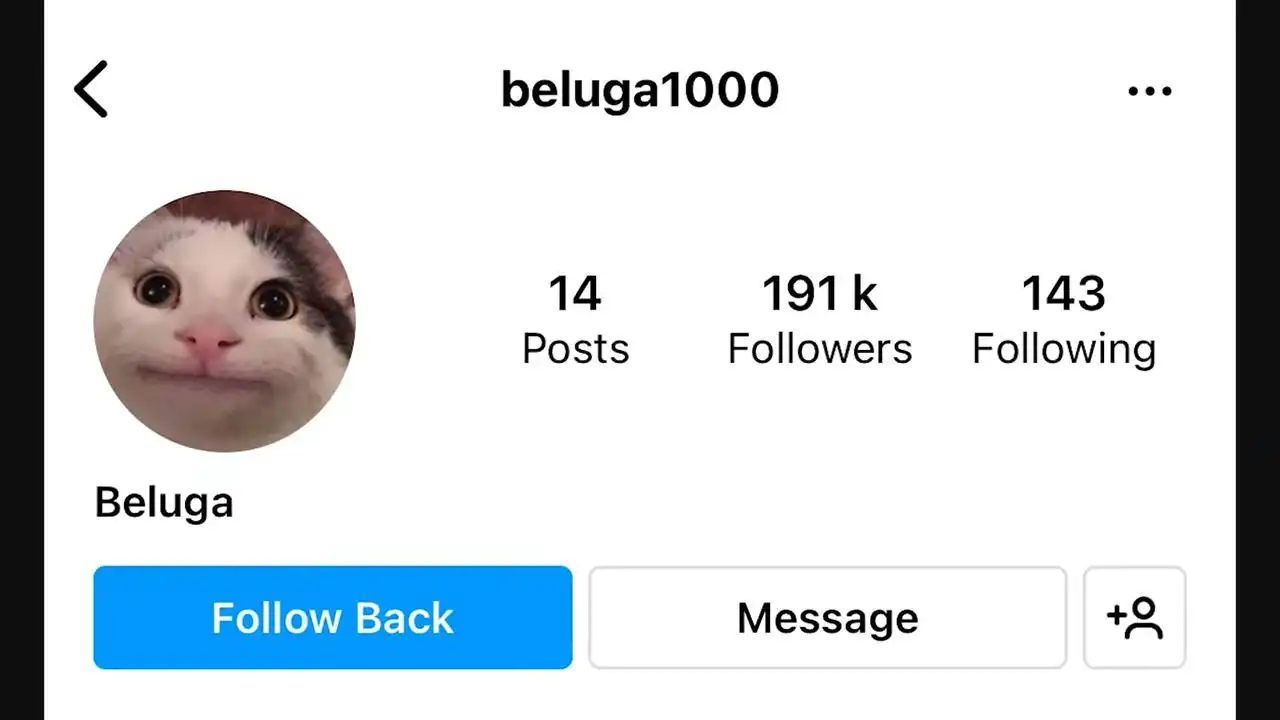Open the Posts label
The height and width of the screenshot is (720, 1280).
pos(575,349)
